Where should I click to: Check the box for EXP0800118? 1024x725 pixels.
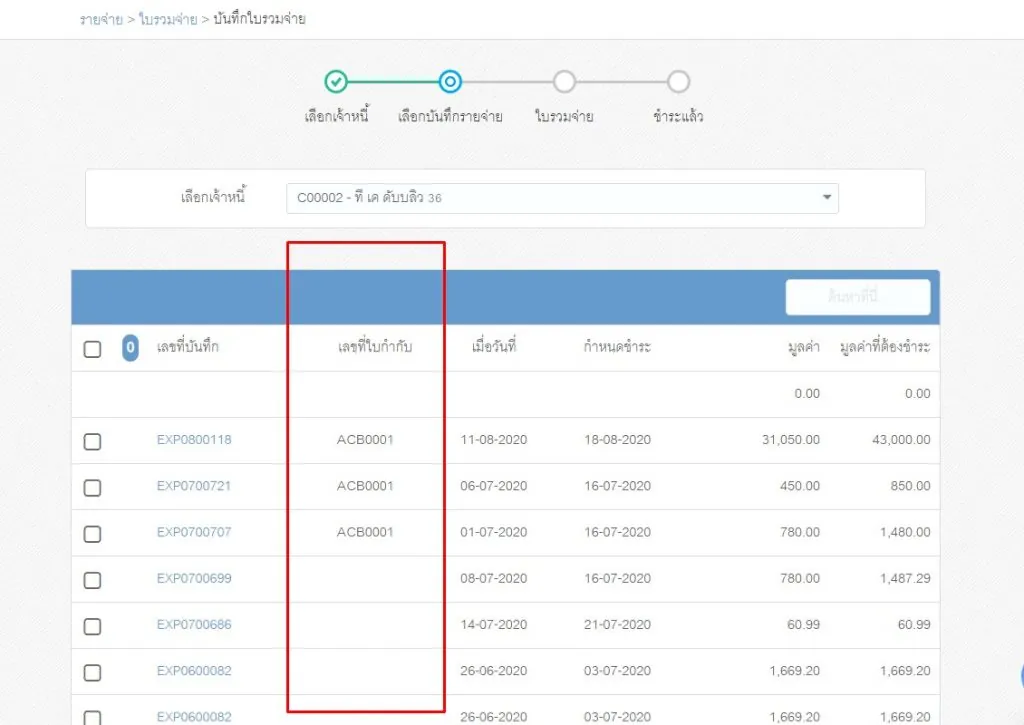coord(92,441)
